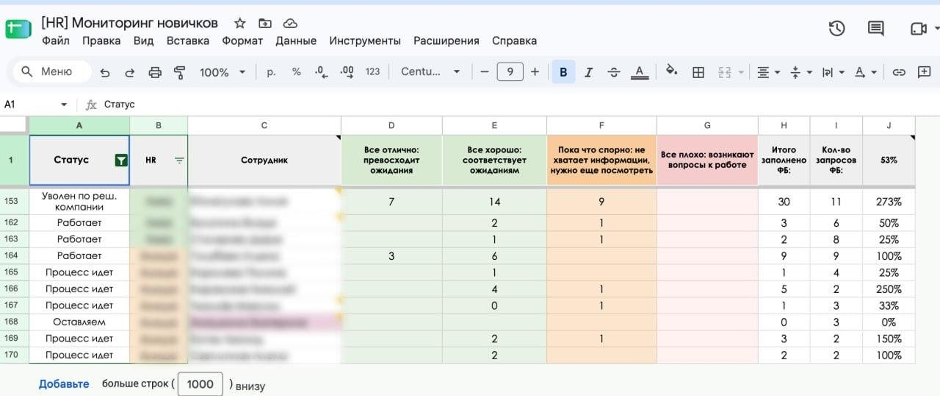Image resolution: width=941 pixels, height=397 pixels.
Task: Open Правка menu
Action: click(101, 41)
